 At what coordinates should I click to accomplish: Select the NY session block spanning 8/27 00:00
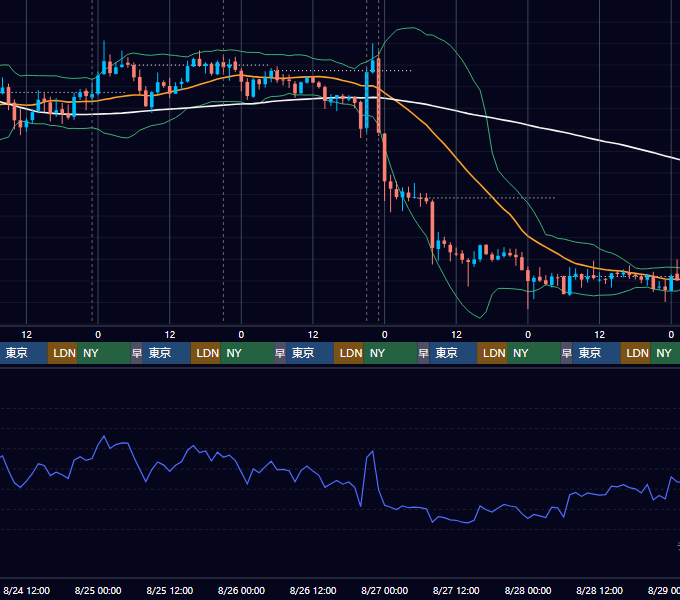click(390, 353)
